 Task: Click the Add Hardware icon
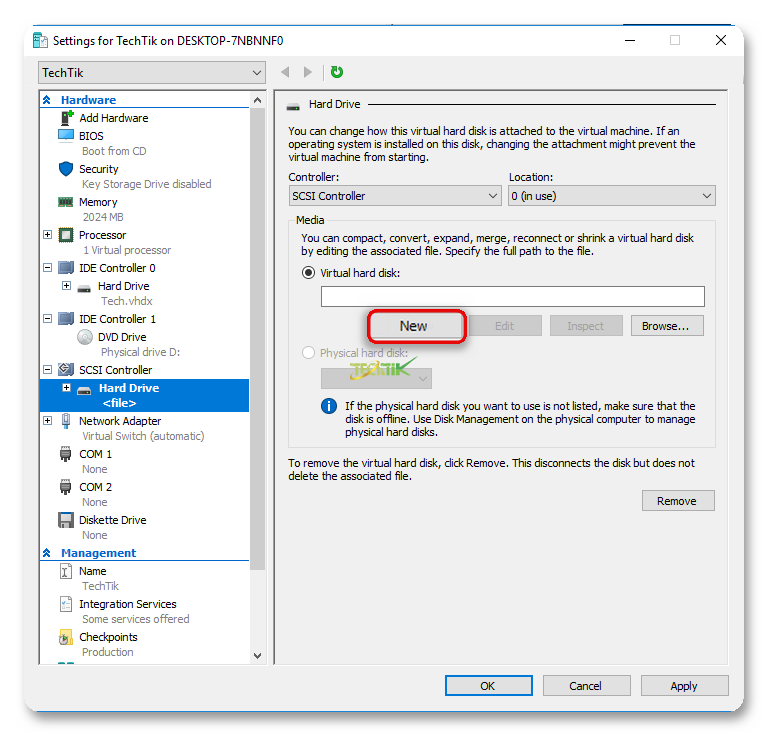click(66, 118)
